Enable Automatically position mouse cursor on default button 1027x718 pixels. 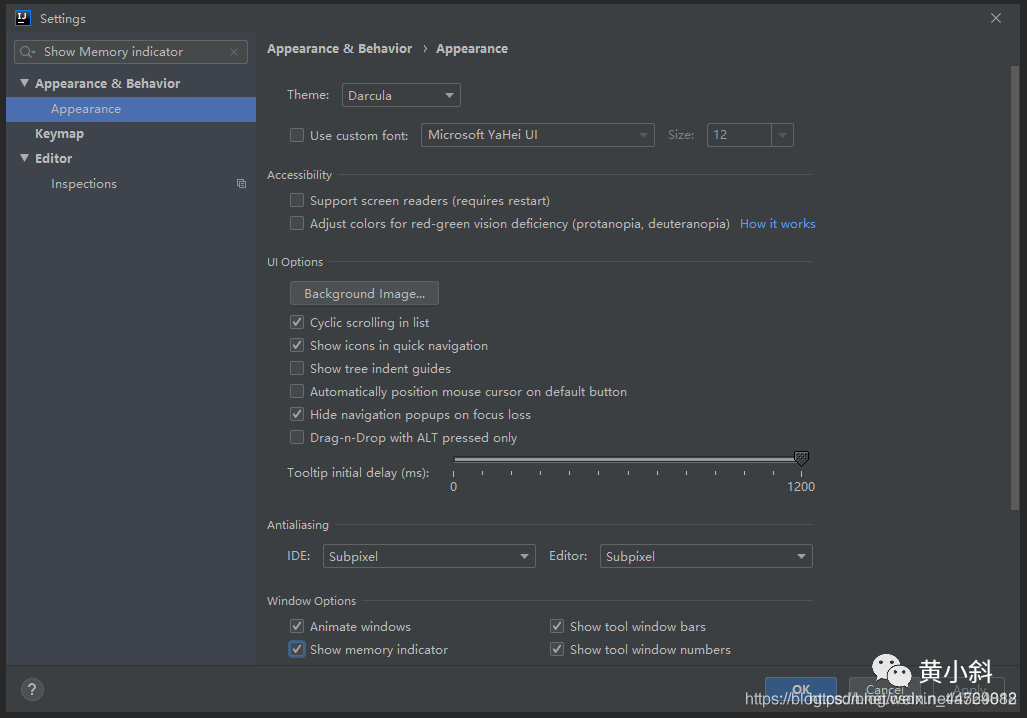pyautogui.click(x=297, y=391)
